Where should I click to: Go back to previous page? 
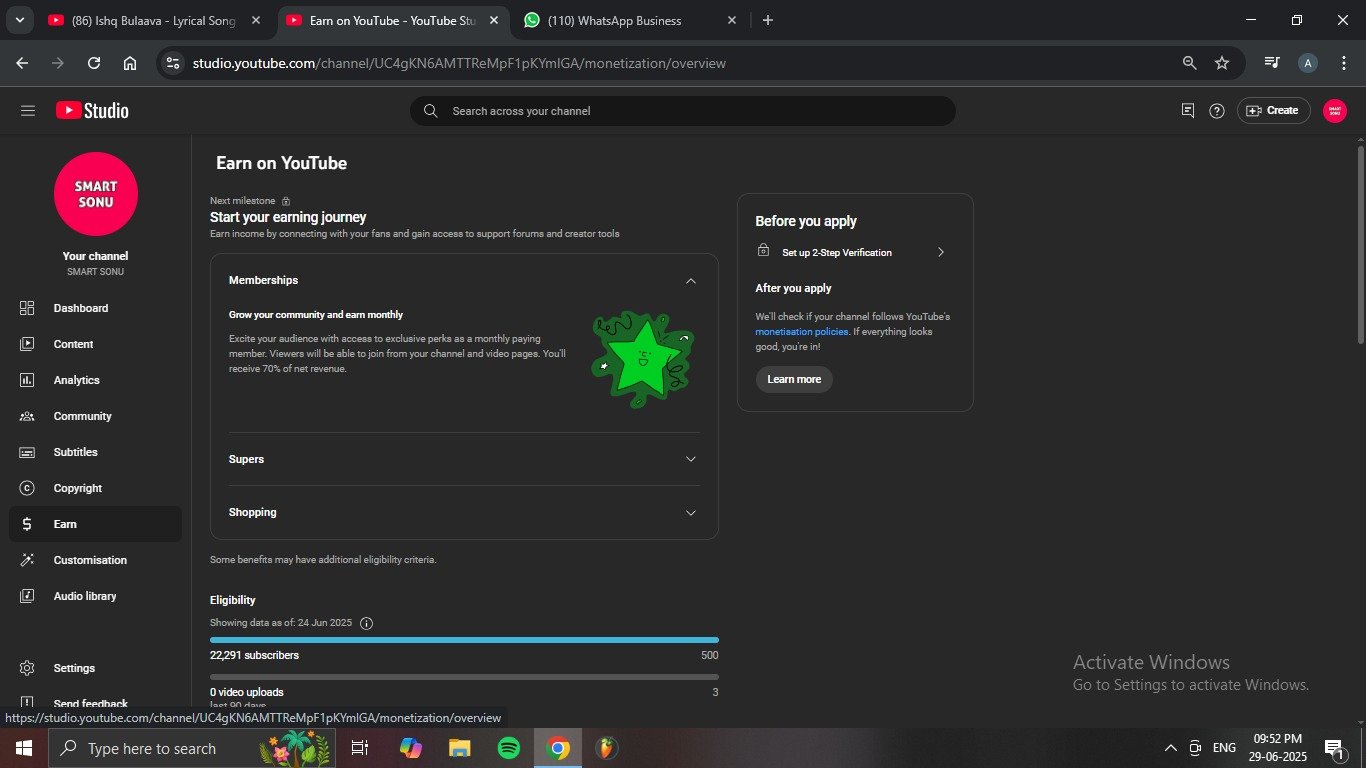[22, 63]
